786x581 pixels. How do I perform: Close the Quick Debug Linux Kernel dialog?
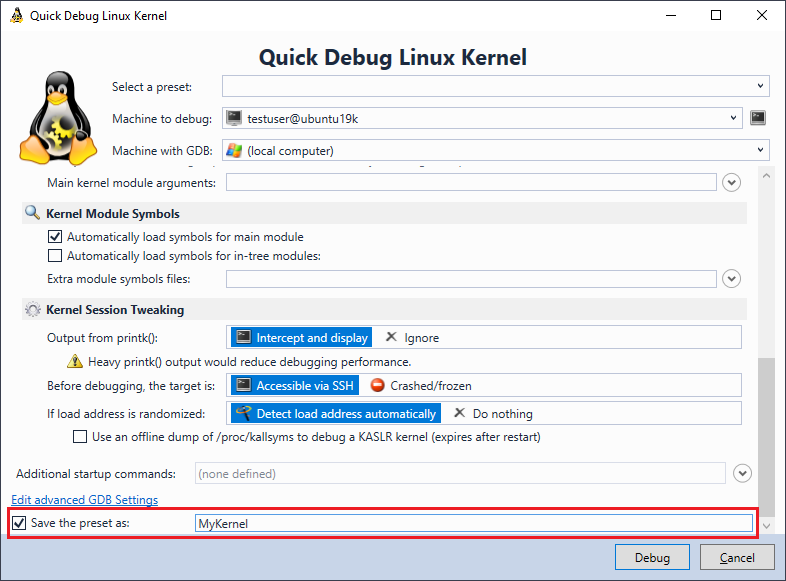tap(761, 16)
